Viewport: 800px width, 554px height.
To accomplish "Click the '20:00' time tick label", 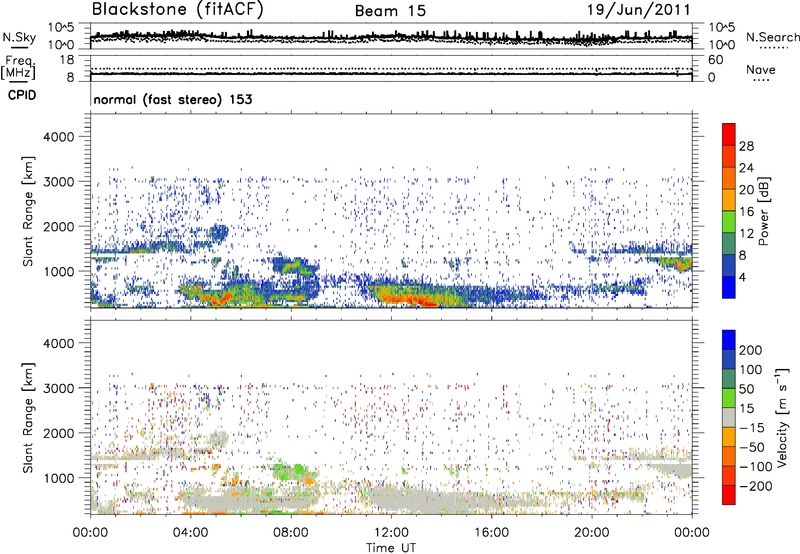I will (x=591, y=533).
